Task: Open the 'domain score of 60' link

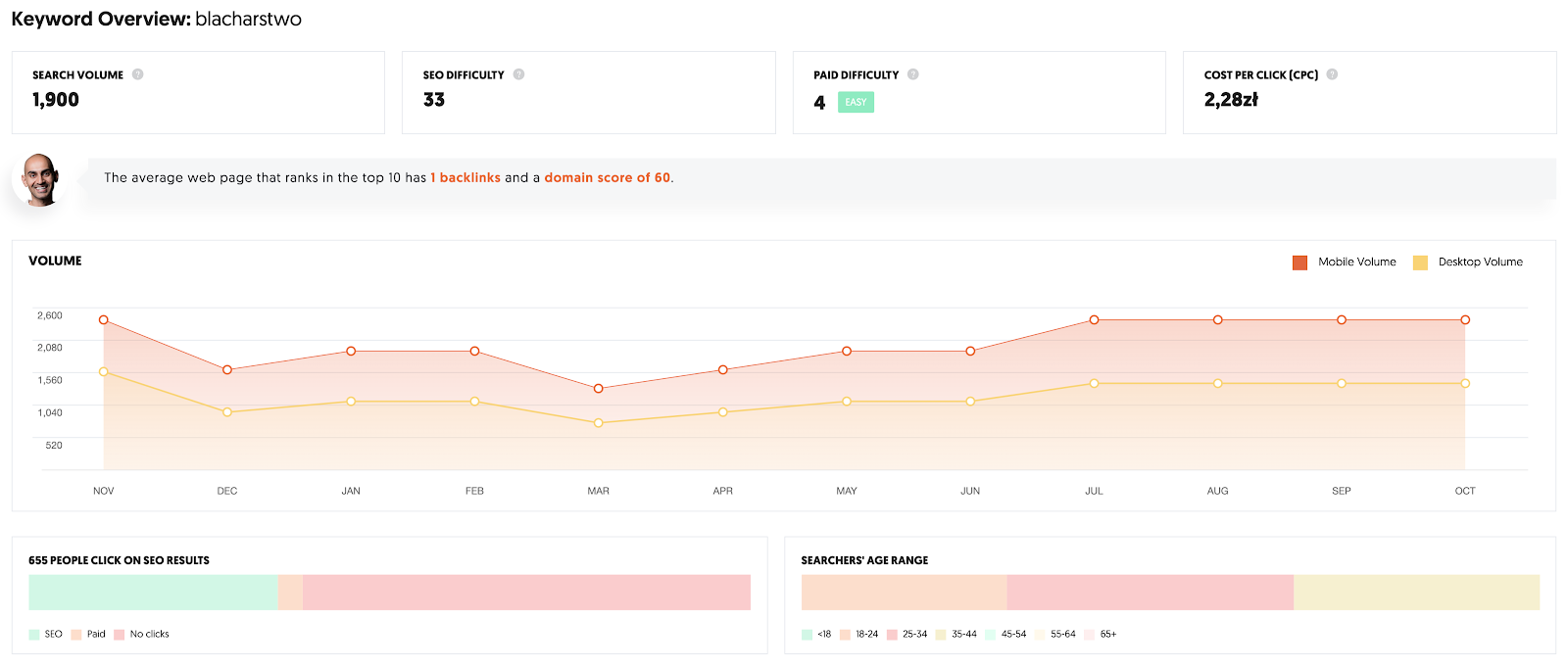Action: [608, 177]
